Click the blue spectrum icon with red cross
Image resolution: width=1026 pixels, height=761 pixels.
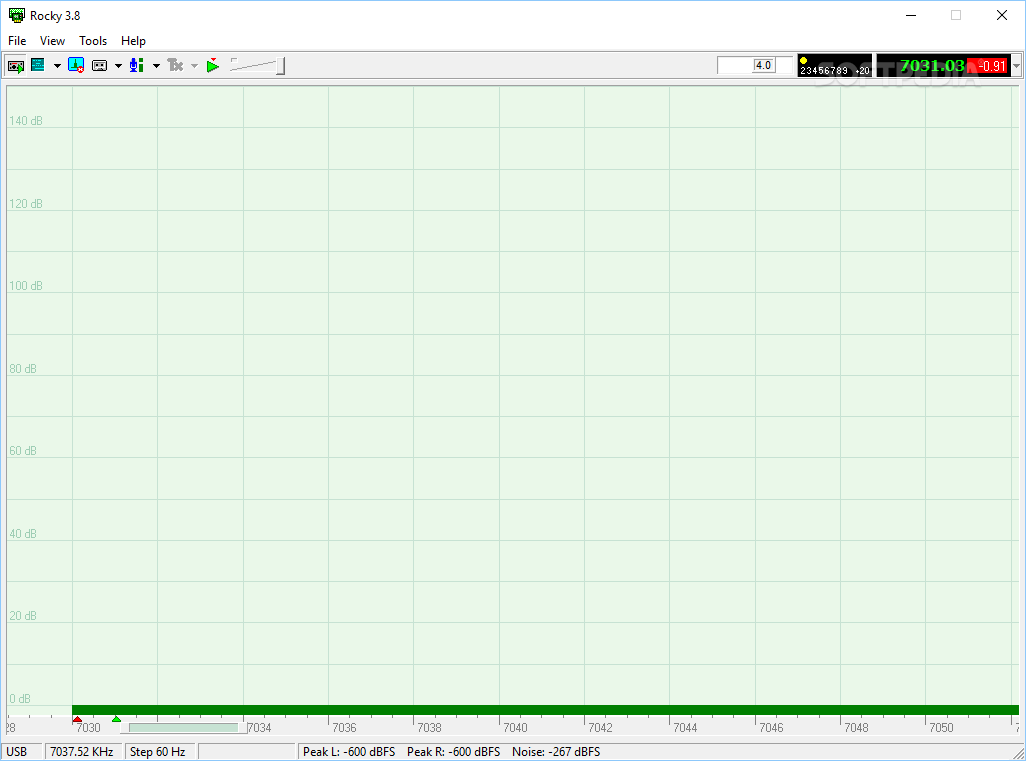point(76,65)
